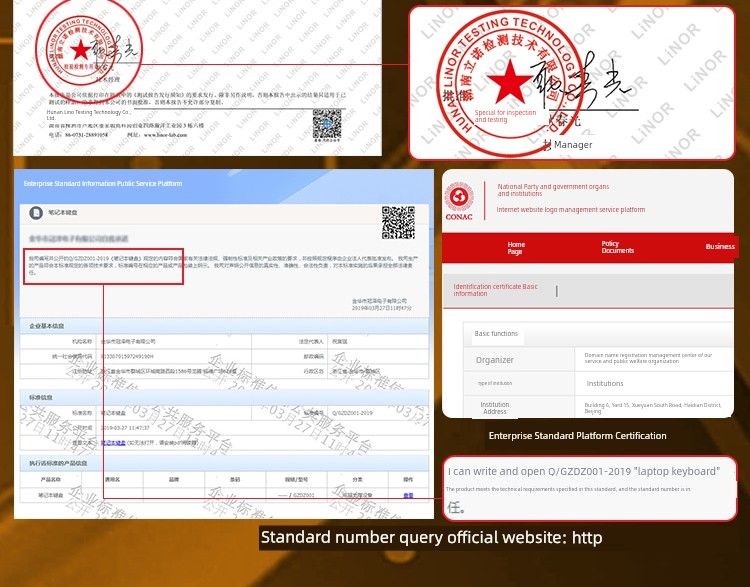The height and width of the screenshot is (587, 750).
Task: Click the QR code on the standard platform page
Action: click(398, 221)
